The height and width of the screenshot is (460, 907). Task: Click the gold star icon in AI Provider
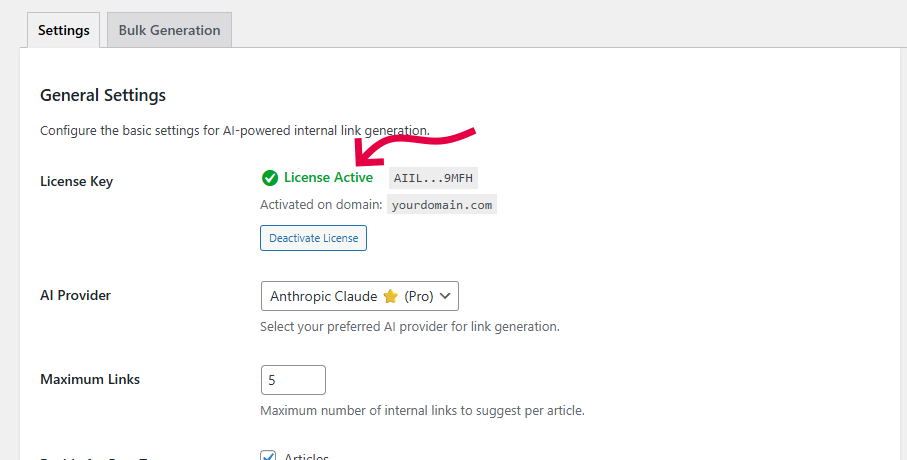391,297
